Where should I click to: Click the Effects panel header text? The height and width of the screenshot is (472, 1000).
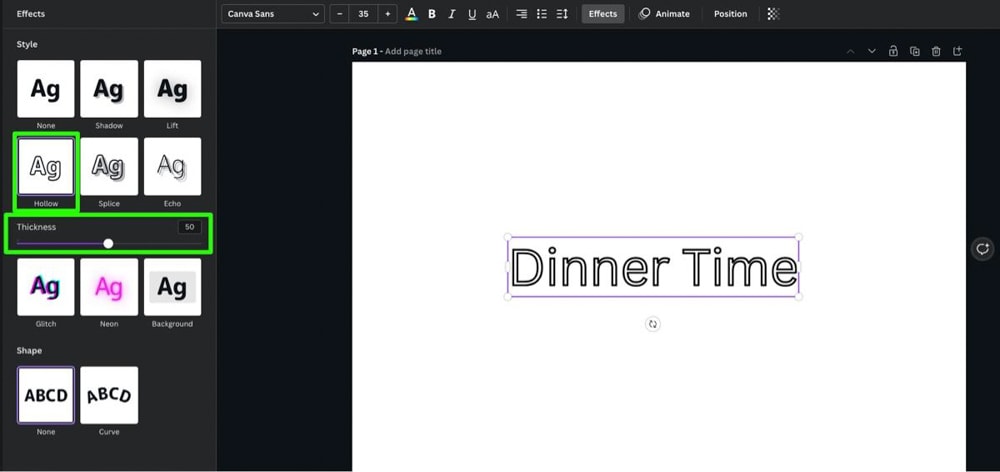pyautogui.click(x=31, y=13)
